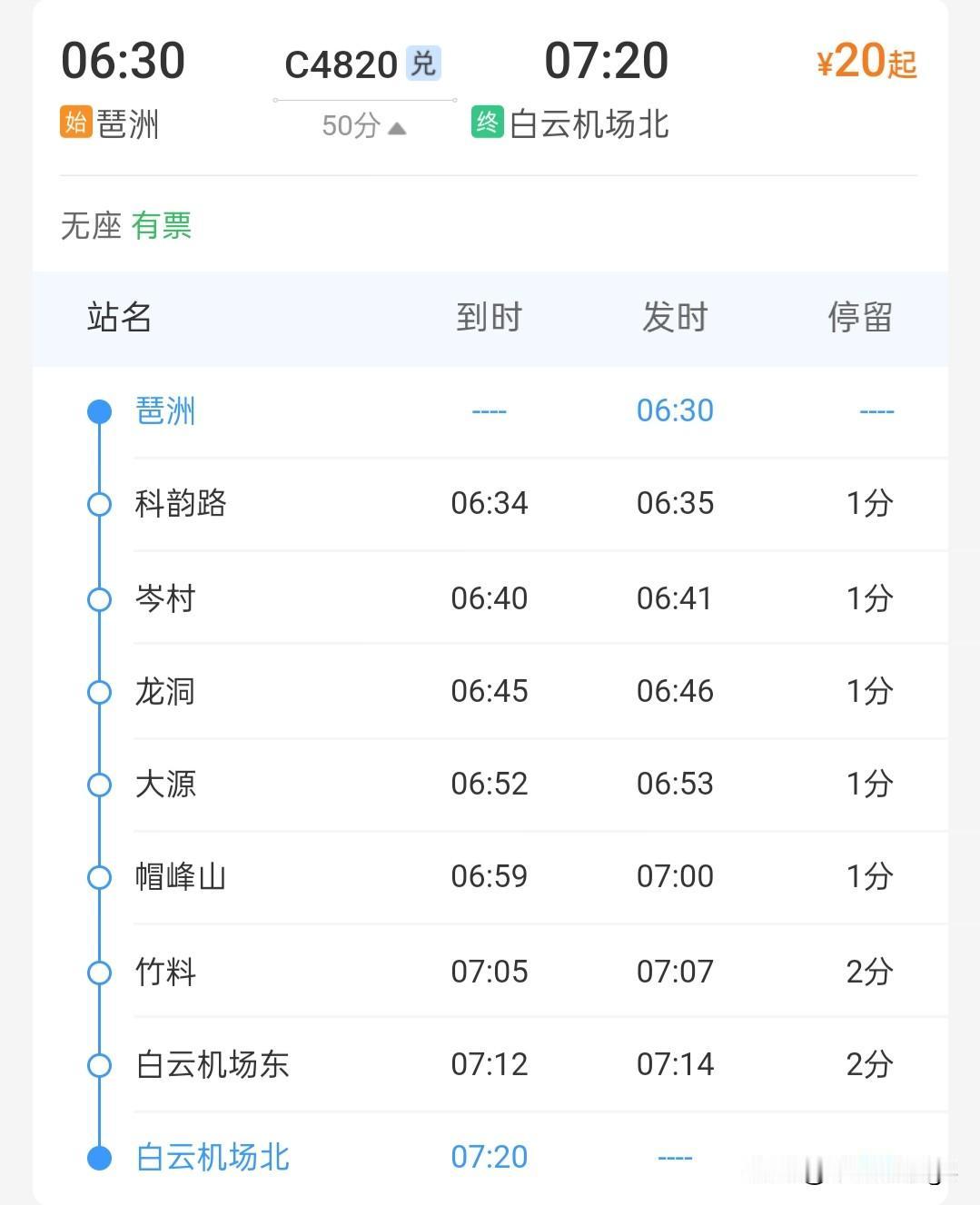Click the ¥20起 price label
The width and height of the screenshot is (980, 1205).
coord(867,63)
